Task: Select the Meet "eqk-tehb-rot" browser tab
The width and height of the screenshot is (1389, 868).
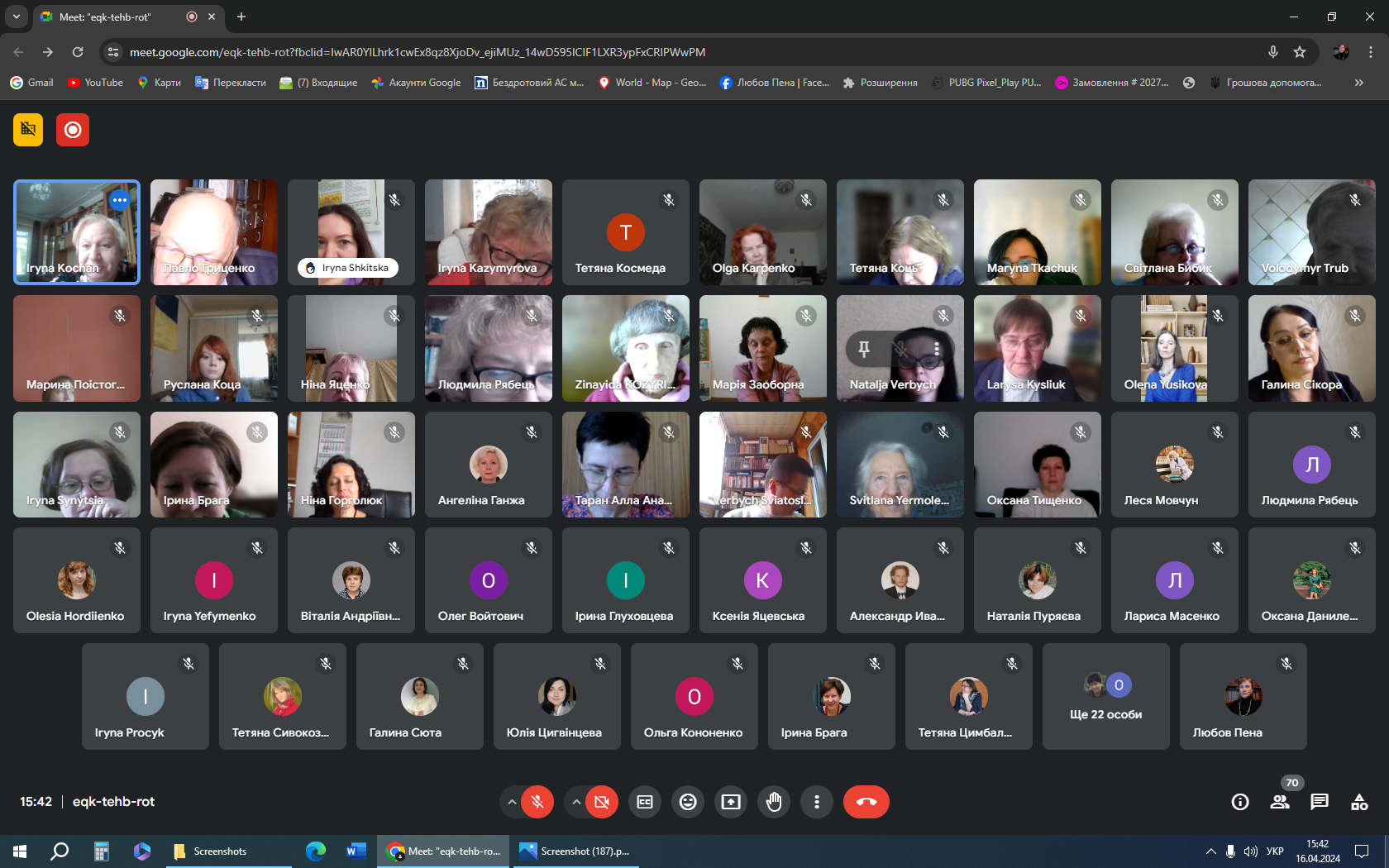Action: click(116, 17)
